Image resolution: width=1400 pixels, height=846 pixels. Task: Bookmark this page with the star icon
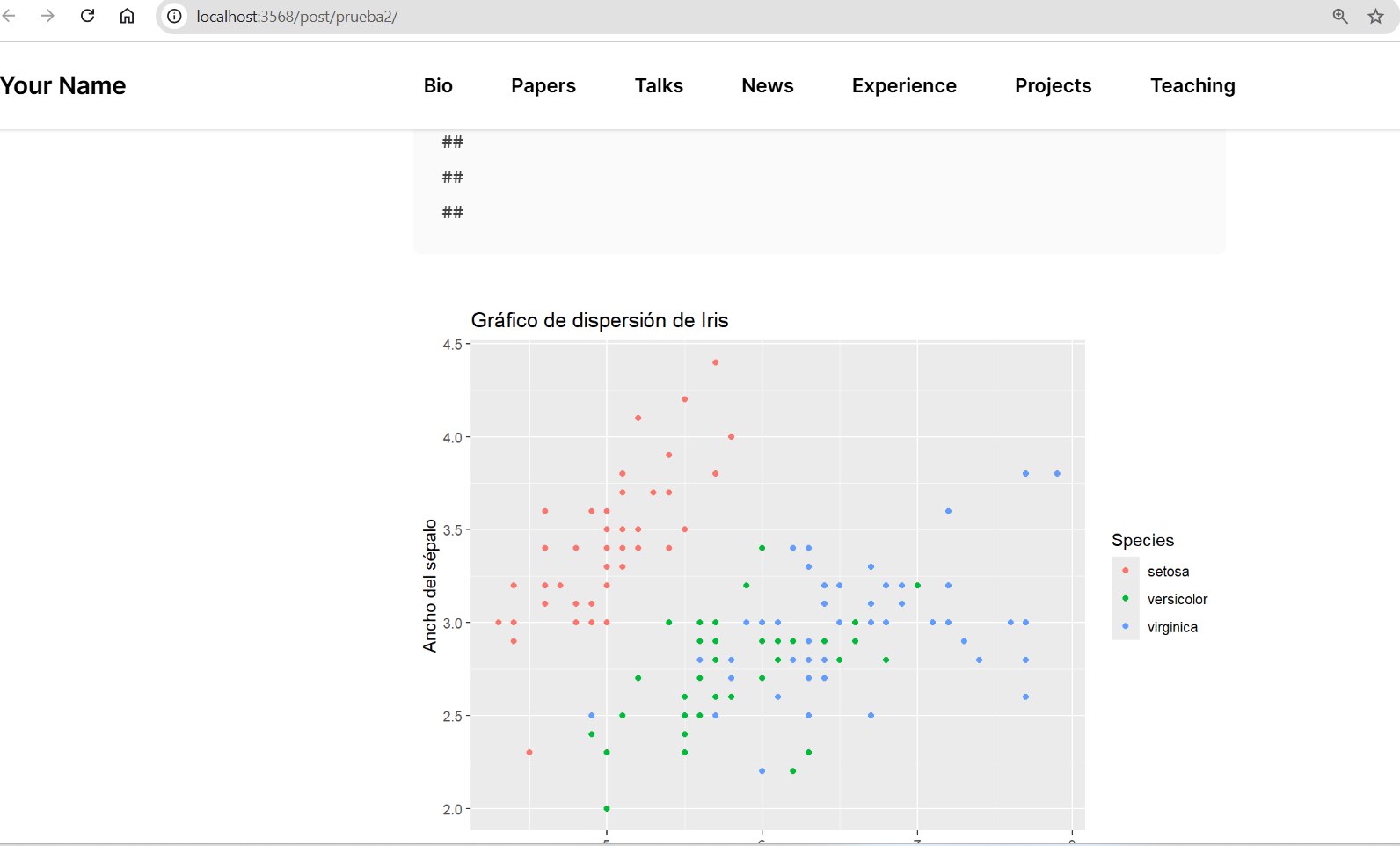pos(1376,16)
